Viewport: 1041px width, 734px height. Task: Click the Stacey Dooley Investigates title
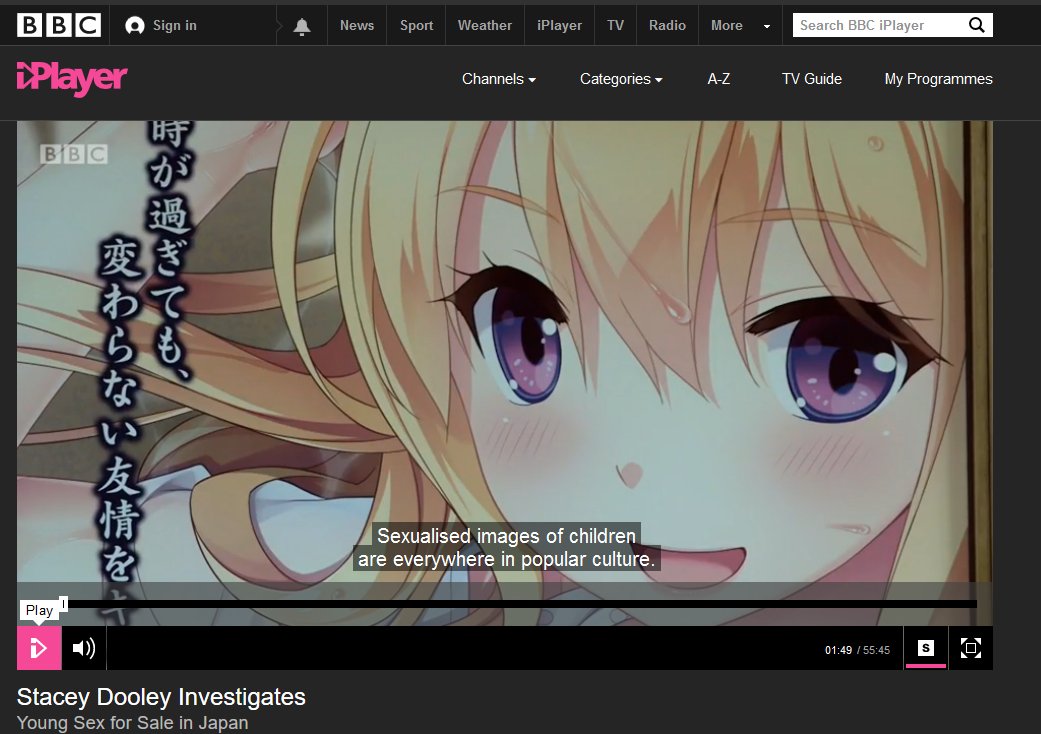point(161,697)
